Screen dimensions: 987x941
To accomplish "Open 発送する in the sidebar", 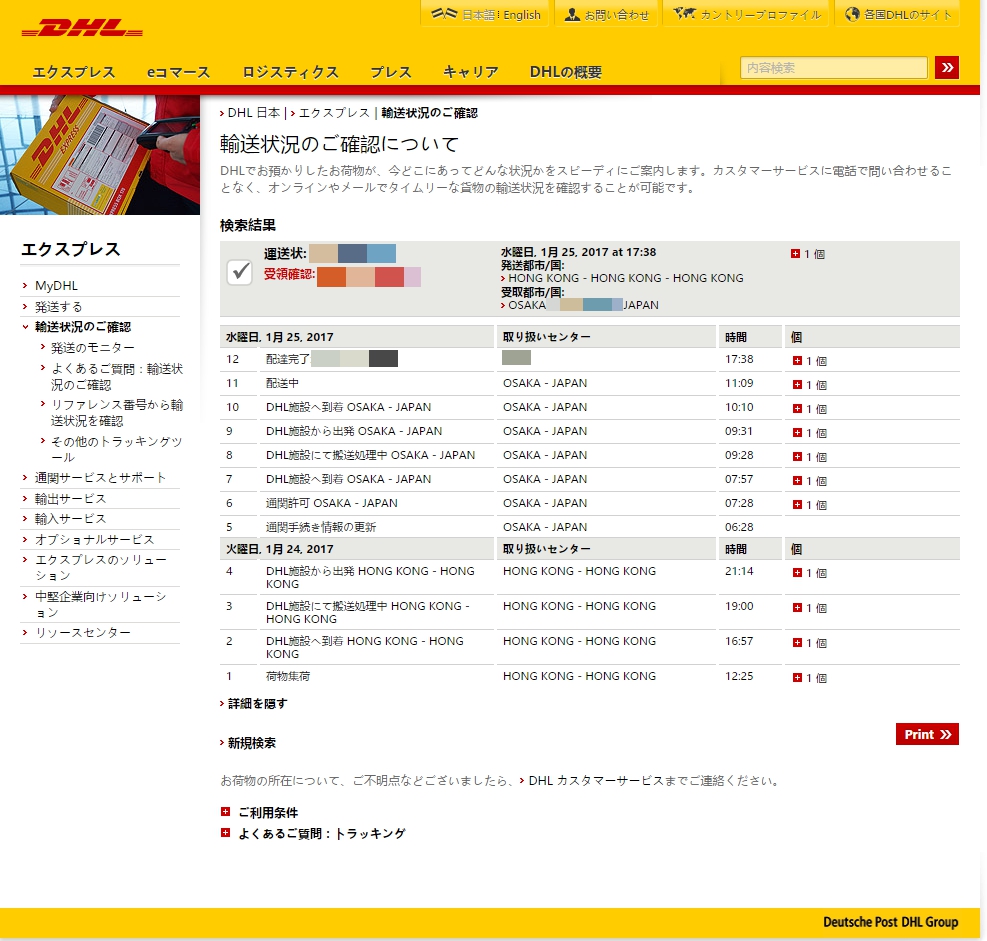I will click(x=58, y=307).
